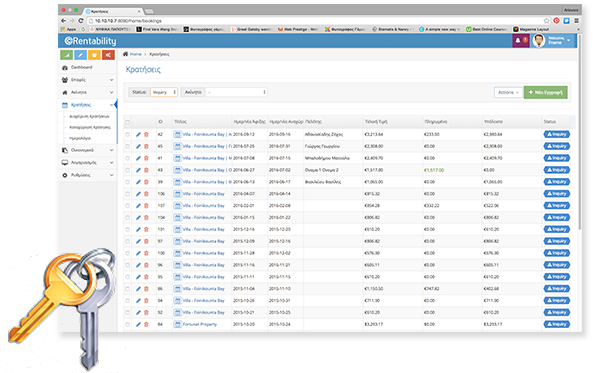The width and height of the screenshot is (594, 373).
Task: Select row checkbox for booking 41
Action: [128, 158]
